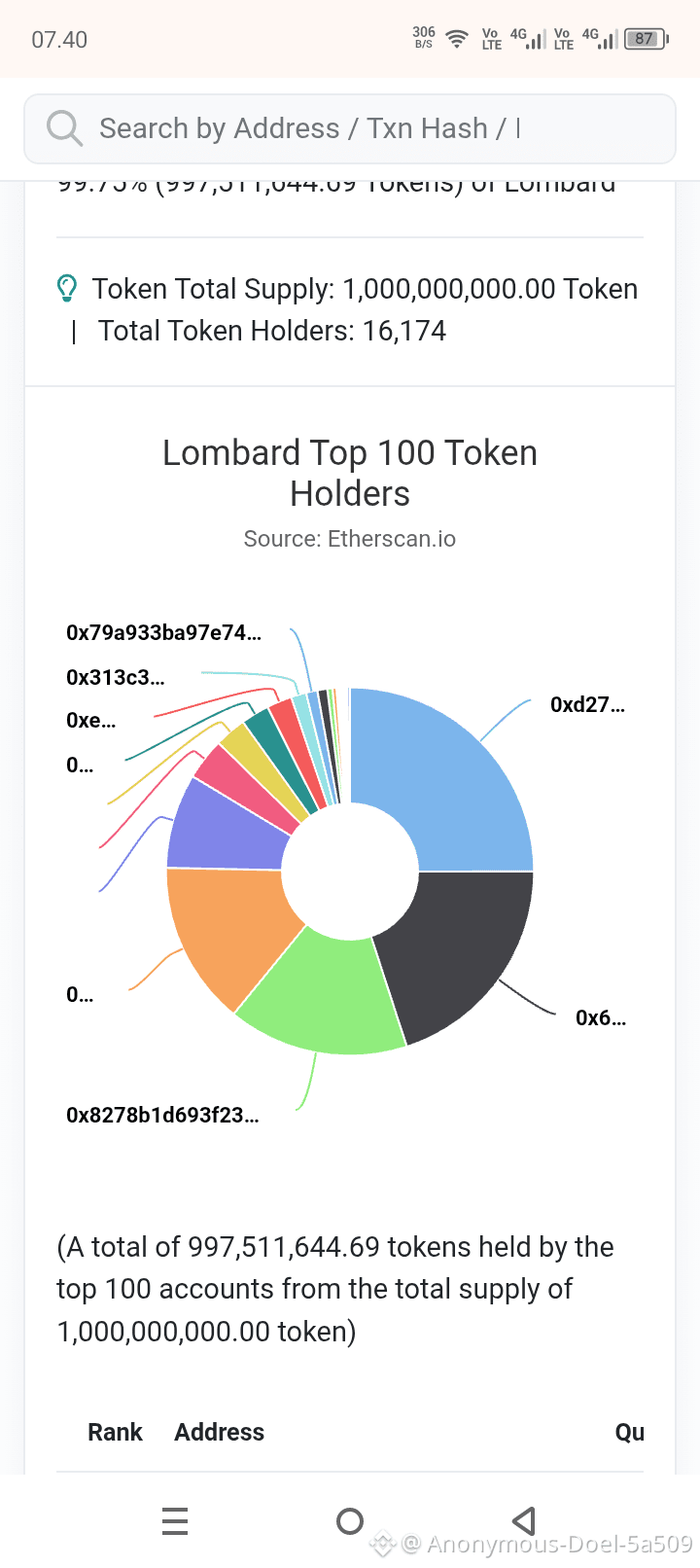
Task: Tap the Wi-Fi status icon
Action: click(456, 39)
